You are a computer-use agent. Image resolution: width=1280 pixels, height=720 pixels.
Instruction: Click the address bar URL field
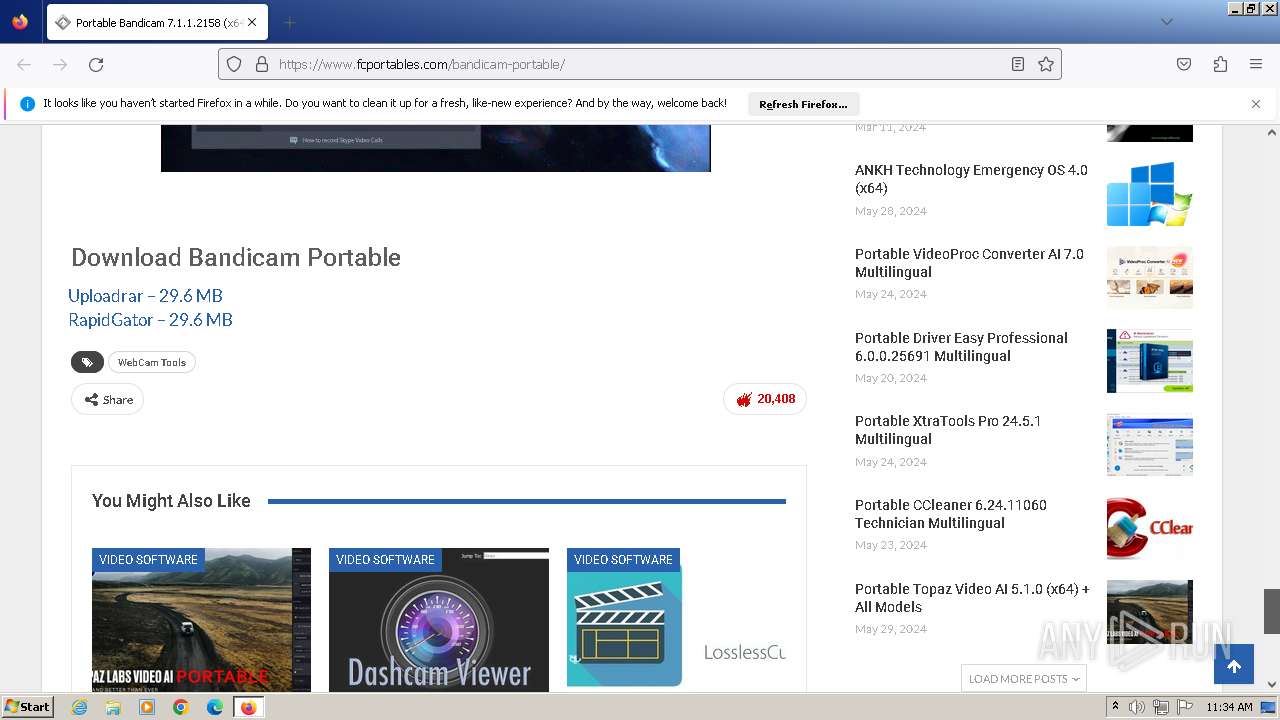point(640,64)
